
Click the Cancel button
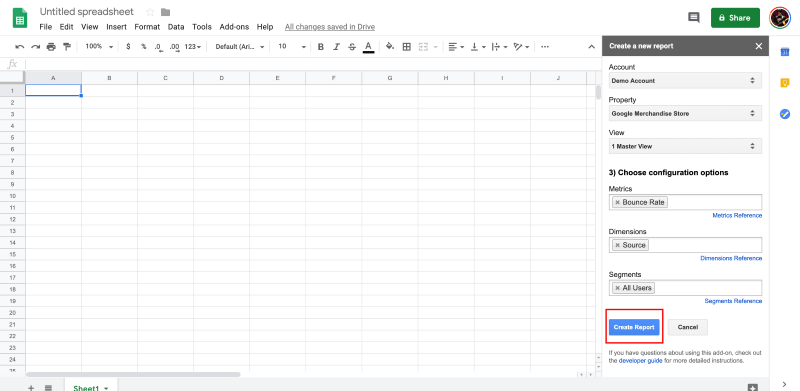tap(688, 327)
